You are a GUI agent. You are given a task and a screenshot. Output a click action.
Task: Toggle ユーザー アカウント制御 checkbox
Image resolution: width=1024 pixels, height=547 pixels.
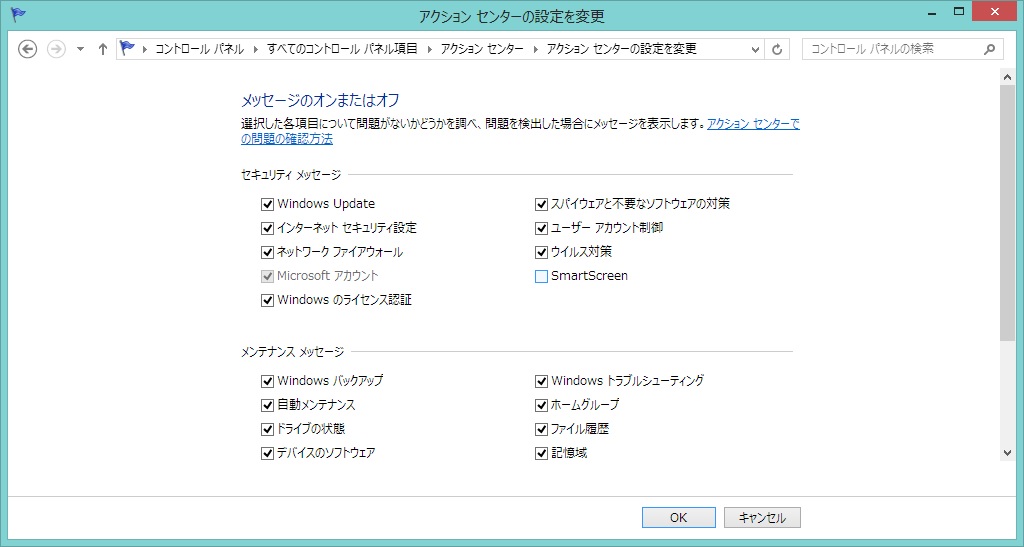click(x=541, y=228)
